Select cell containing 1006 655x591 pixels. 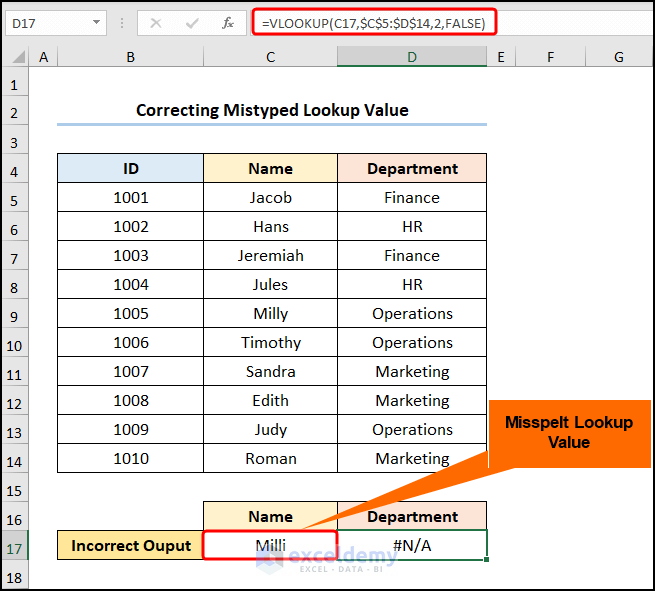[x=130, y=342]
